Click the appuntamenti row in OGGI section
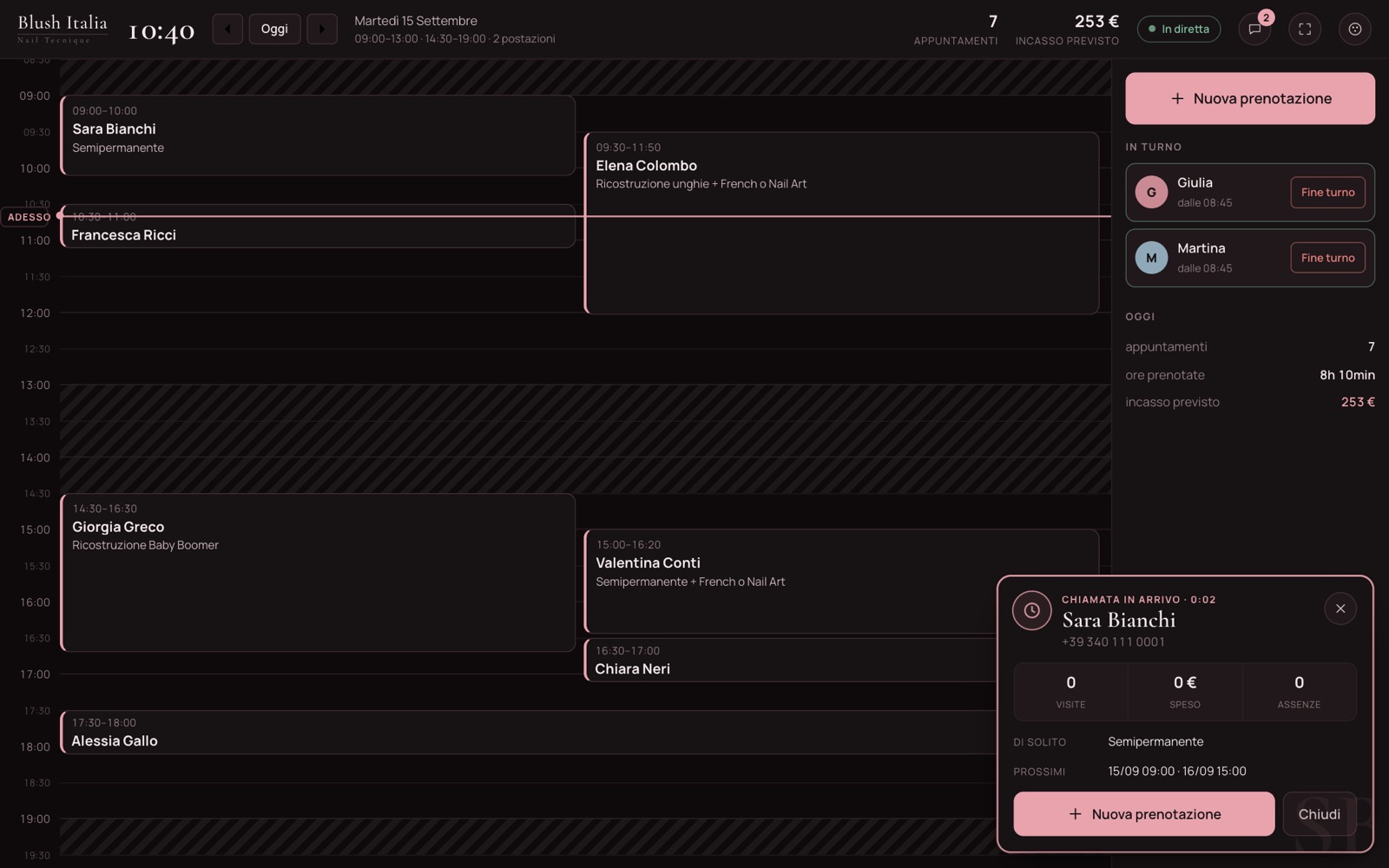1389x868 pixels. [1250, 347]
